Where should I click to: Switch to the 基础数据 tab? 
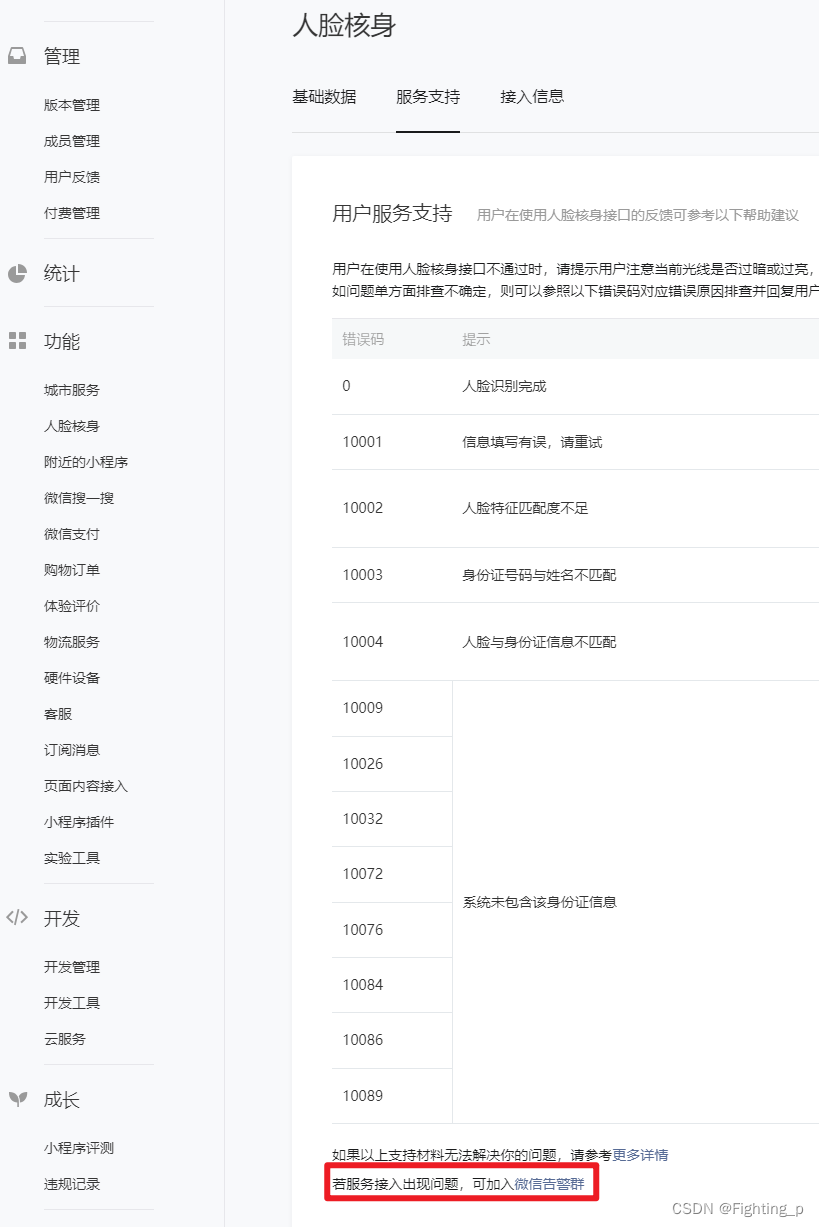tap(324, 97)
